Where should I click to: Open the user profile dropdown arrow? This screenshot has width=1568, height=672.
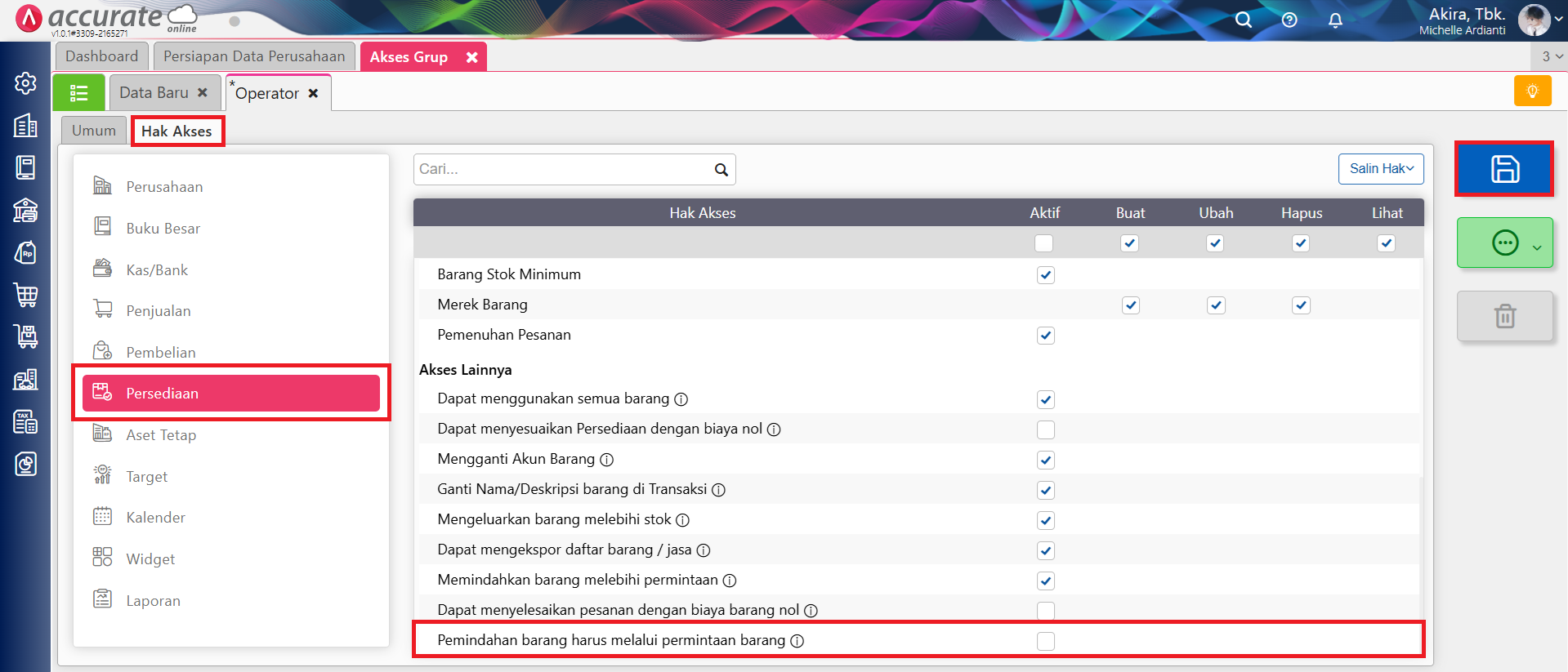(x=1558, y=20)
